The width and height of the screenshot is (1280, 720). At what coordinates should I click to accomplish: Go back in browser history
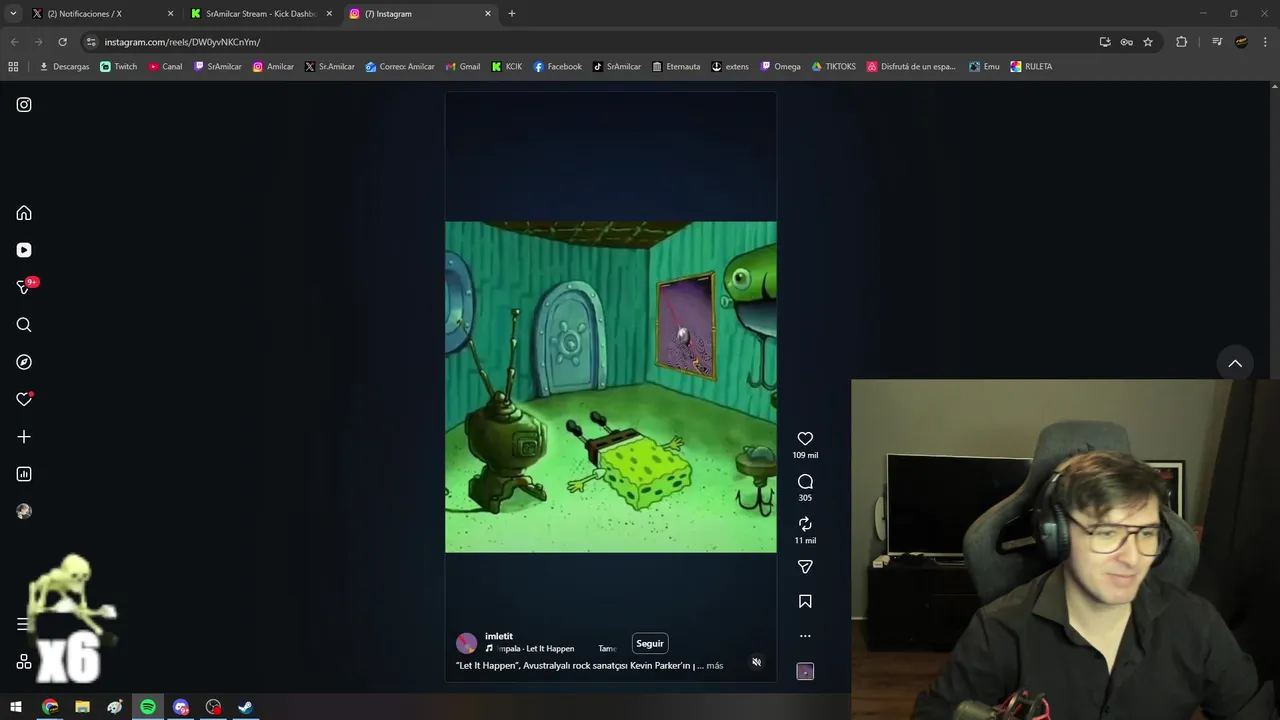click(14, 42)
